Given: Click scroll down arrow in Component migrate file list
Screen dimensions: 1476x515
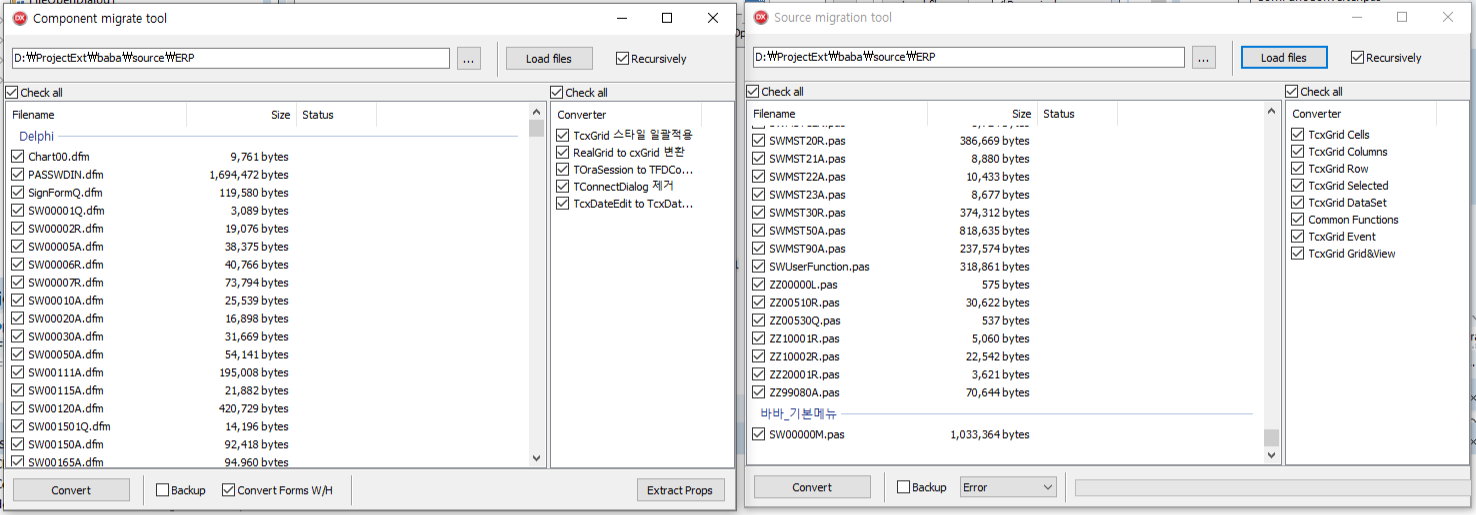Looking at the screenshot, I should click(x=537, y=458).
